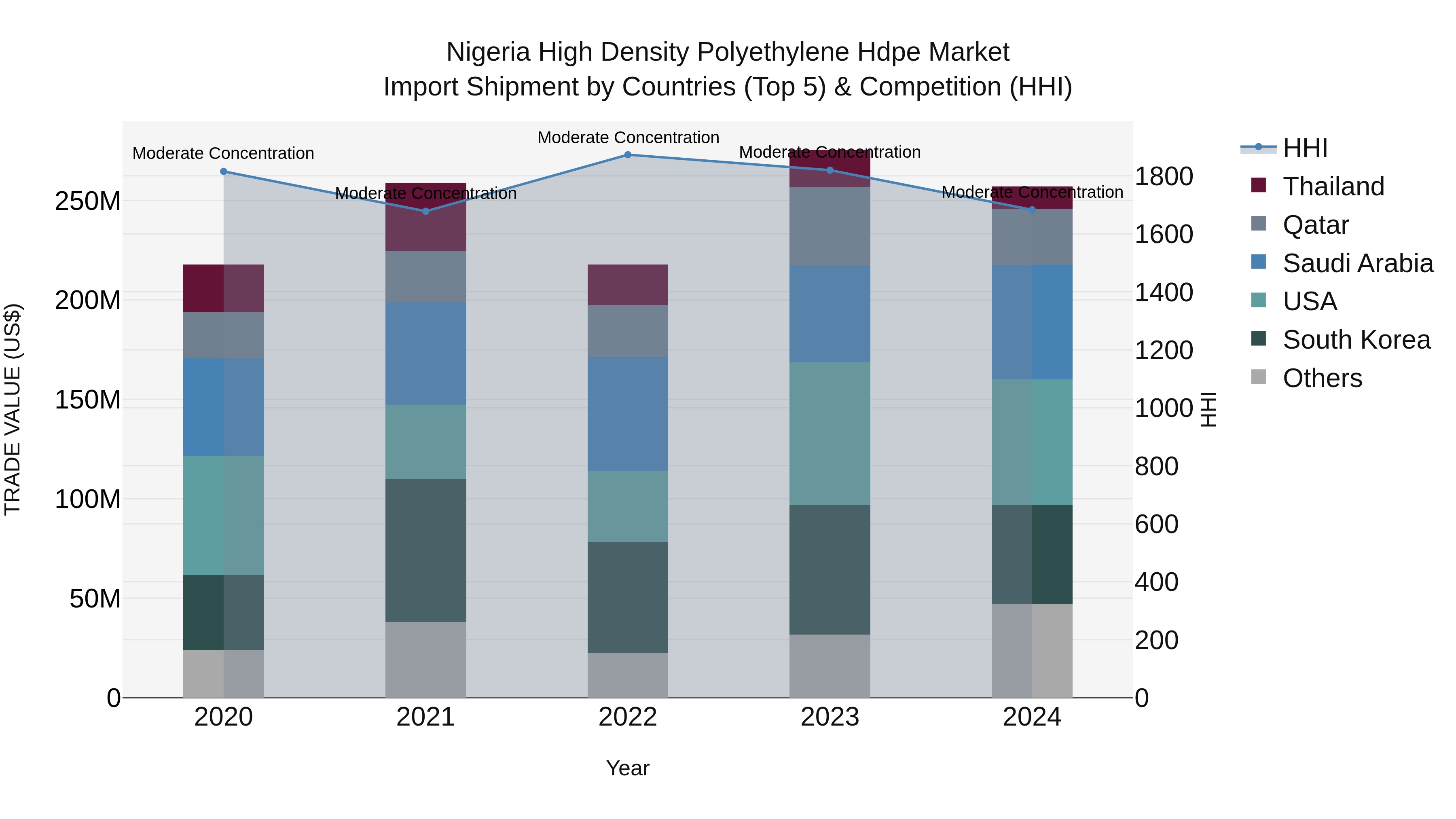Click the 2023 USA bar segment
This screenshot has height=819, width=1456.
830,434
